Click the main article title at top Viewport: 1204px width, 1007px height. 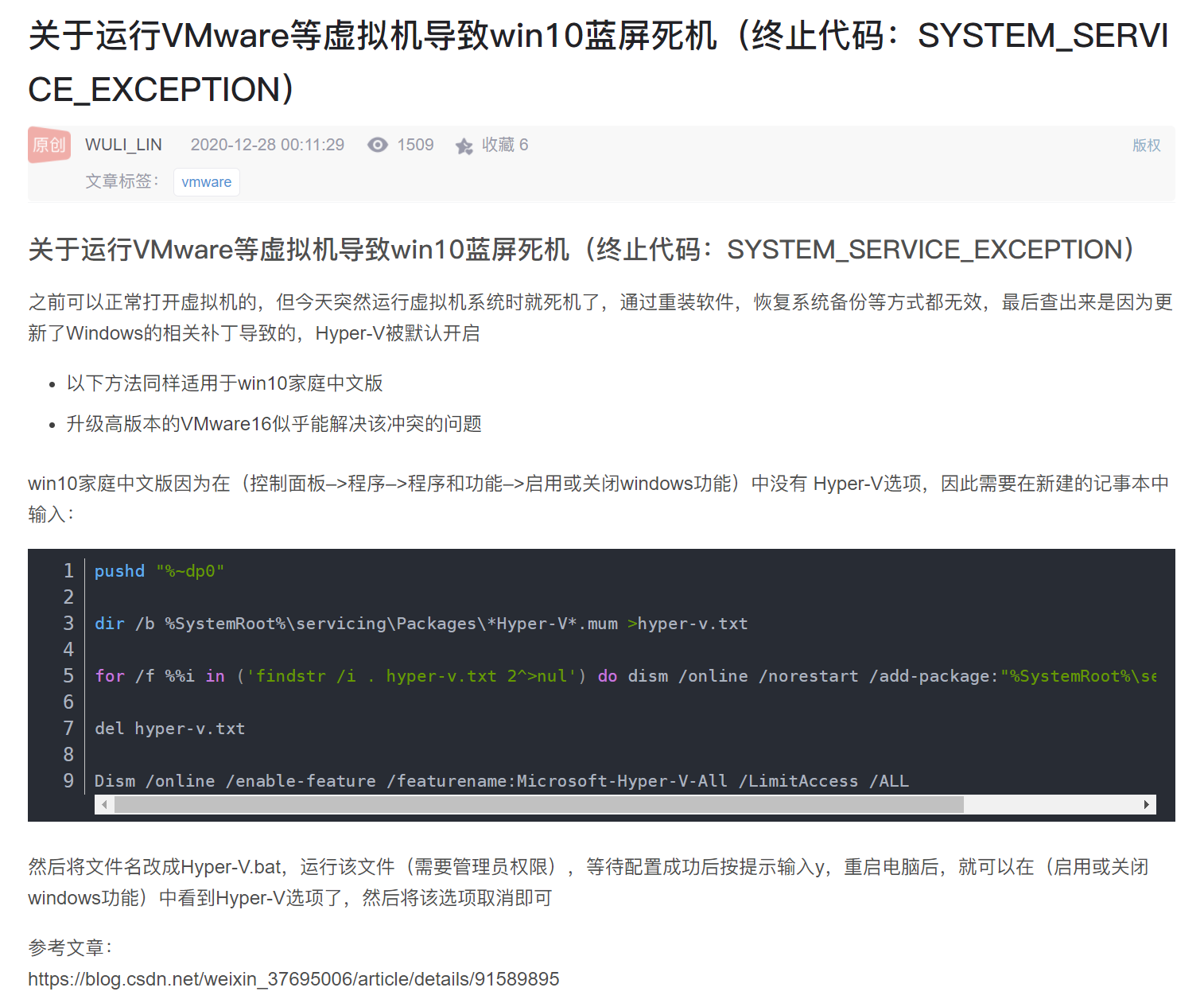tap(598, 63)
